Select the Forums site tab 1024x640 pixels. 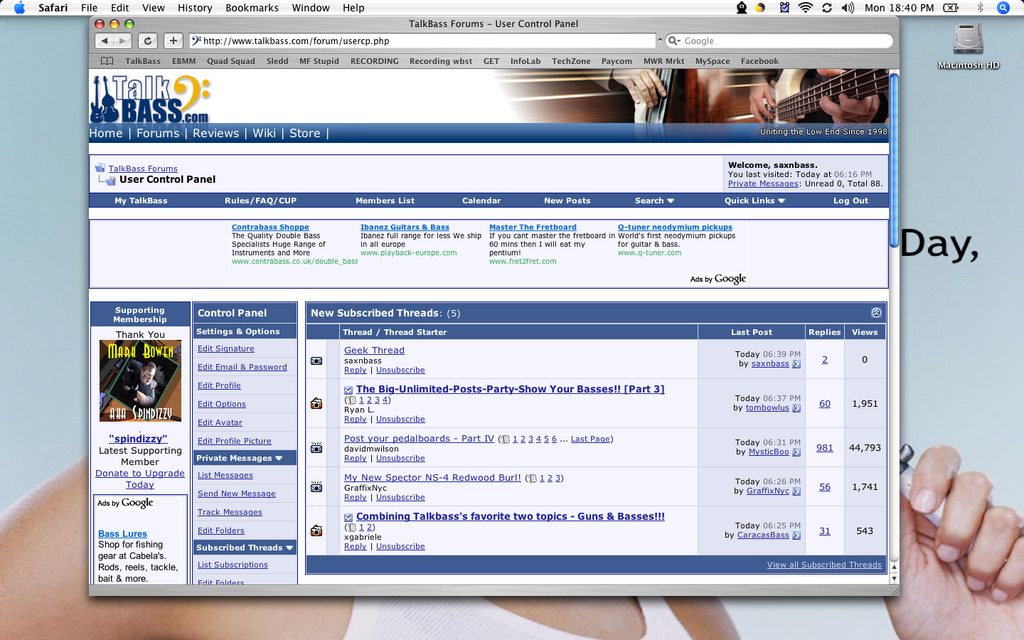157,133
